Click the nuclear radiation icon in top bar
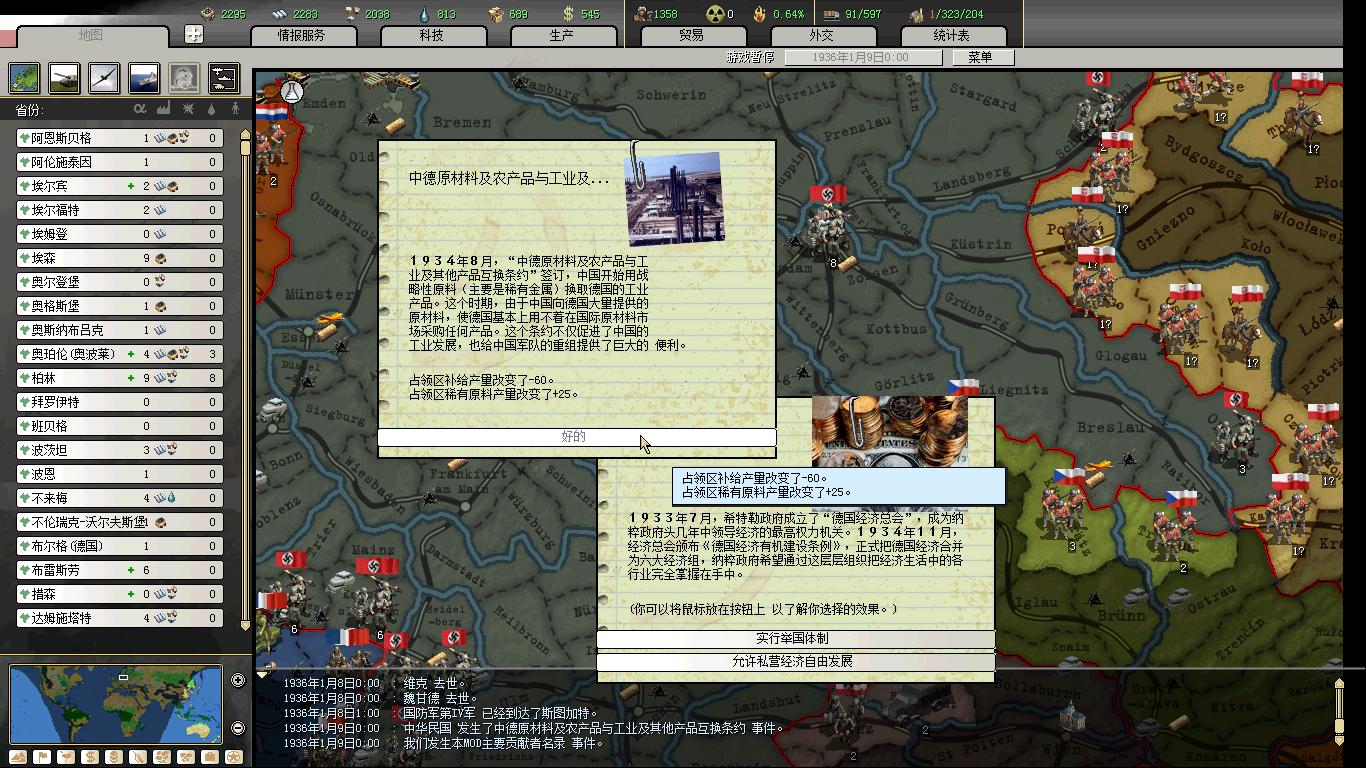The image size is (1366, 768). pos(715,13)
